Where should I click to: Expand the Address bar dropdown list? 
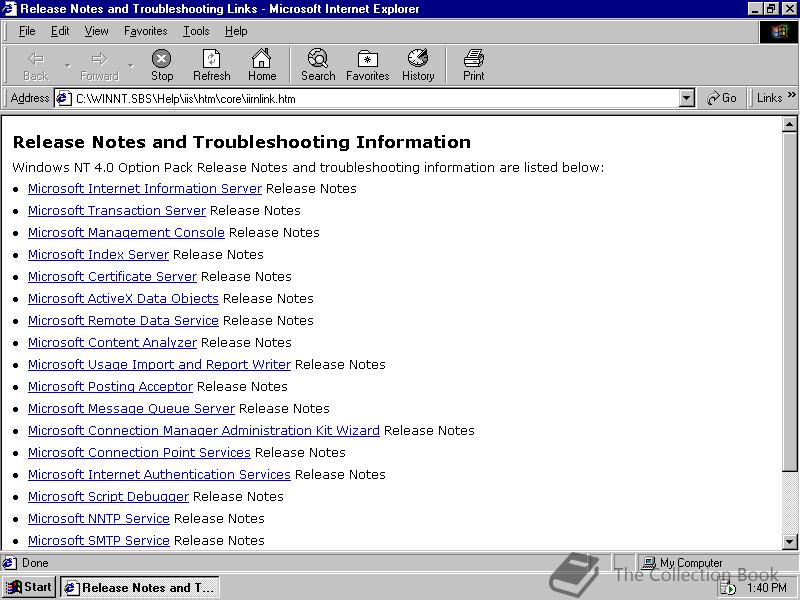pyautogui.click(x=687, y=98)
